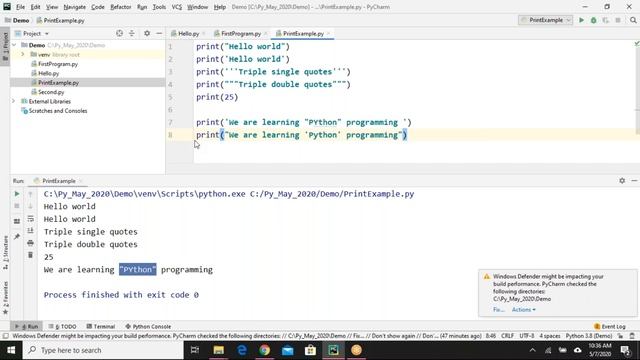640x360 pixels.
Task: Stop process icon in Run tool window
Action: 17,206
